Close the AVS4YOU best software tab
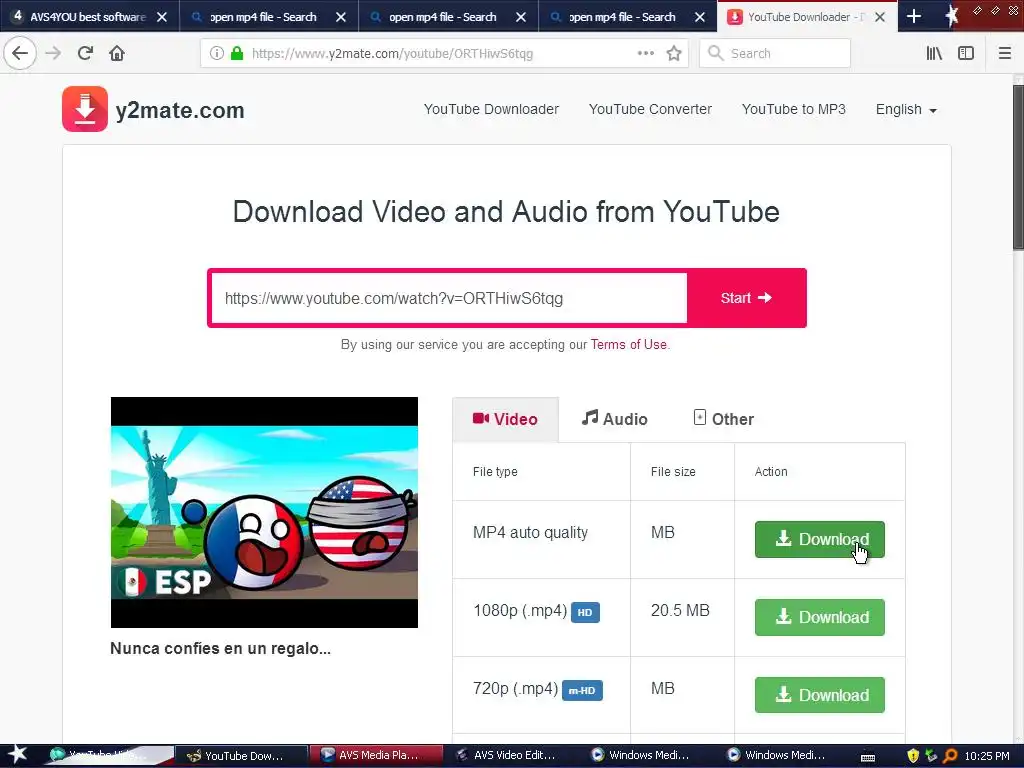The height and width of the screenshot is (768, 1024). [162, 17]
